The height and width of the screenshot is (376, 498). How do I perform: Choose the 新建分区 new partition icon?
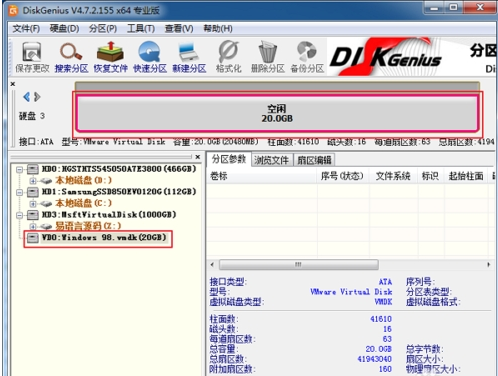tap(189, 57)
